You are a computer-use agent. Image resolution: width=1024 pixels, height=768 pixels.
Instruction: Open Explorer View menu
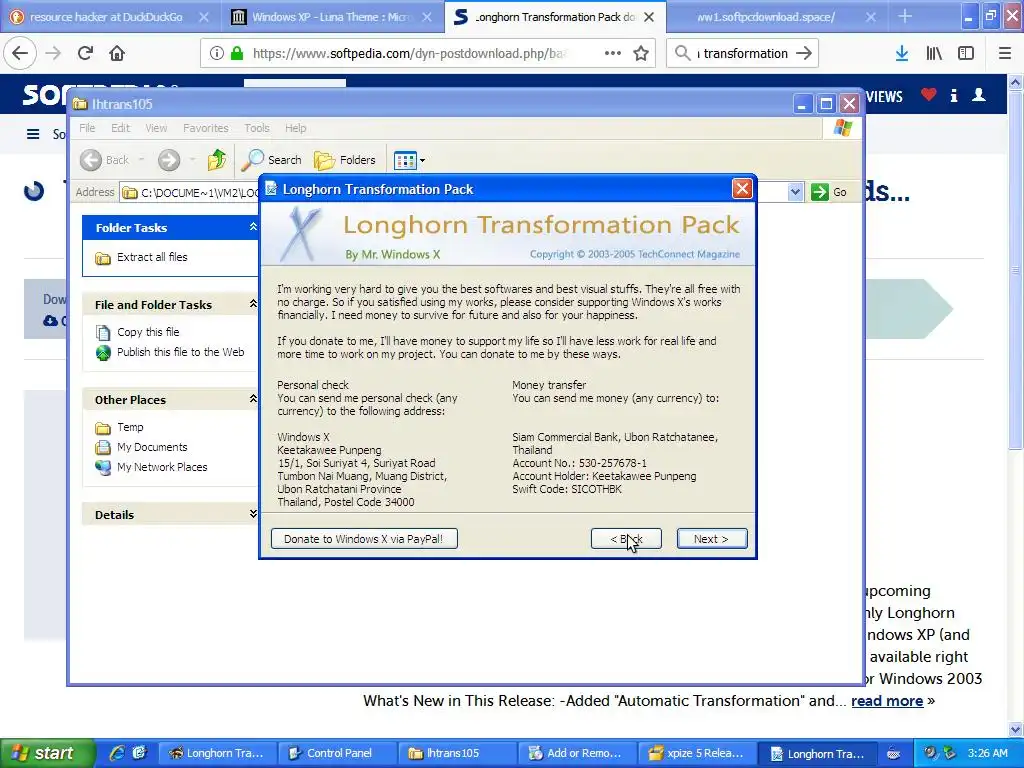156,128
